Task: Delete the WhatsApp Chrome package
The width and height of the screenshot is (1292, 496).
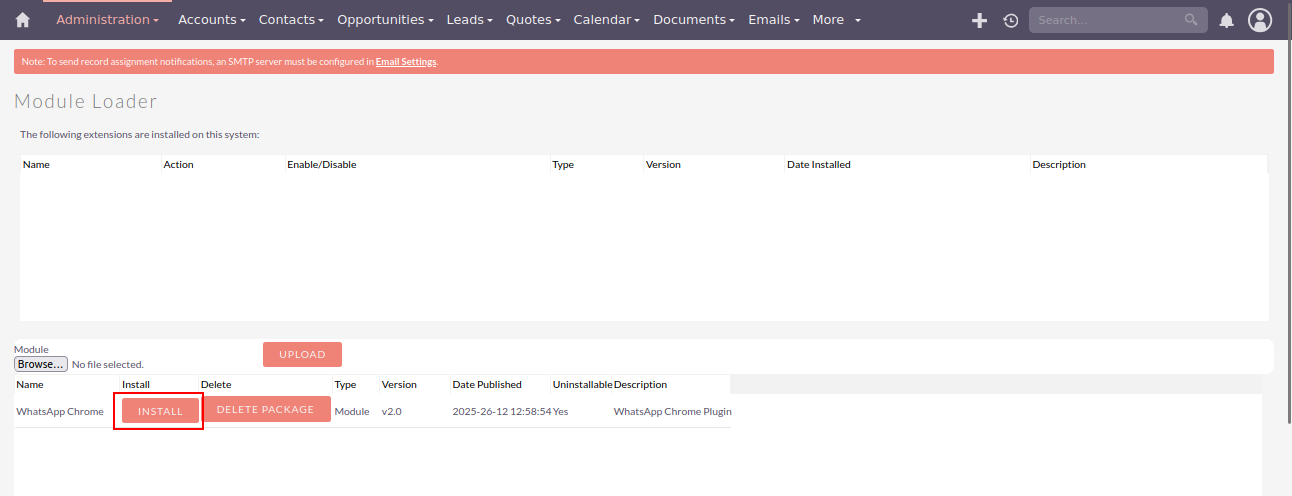Action: click(266, 409)
